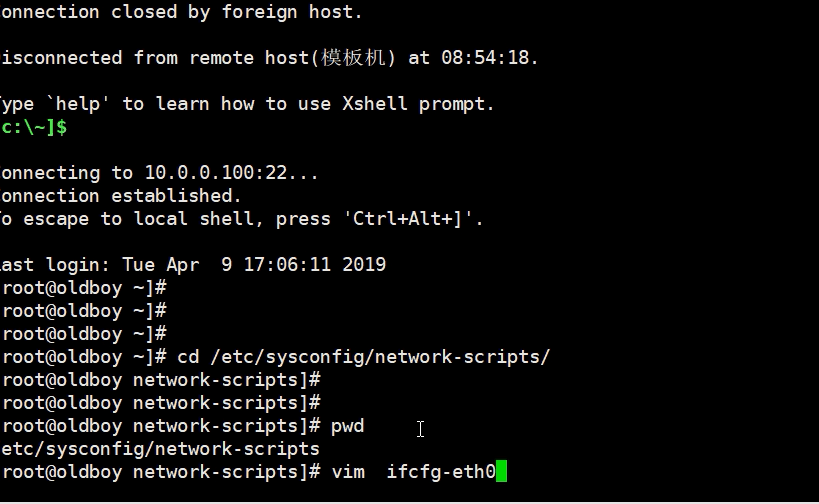Click the Last login line

pos(193,265)
